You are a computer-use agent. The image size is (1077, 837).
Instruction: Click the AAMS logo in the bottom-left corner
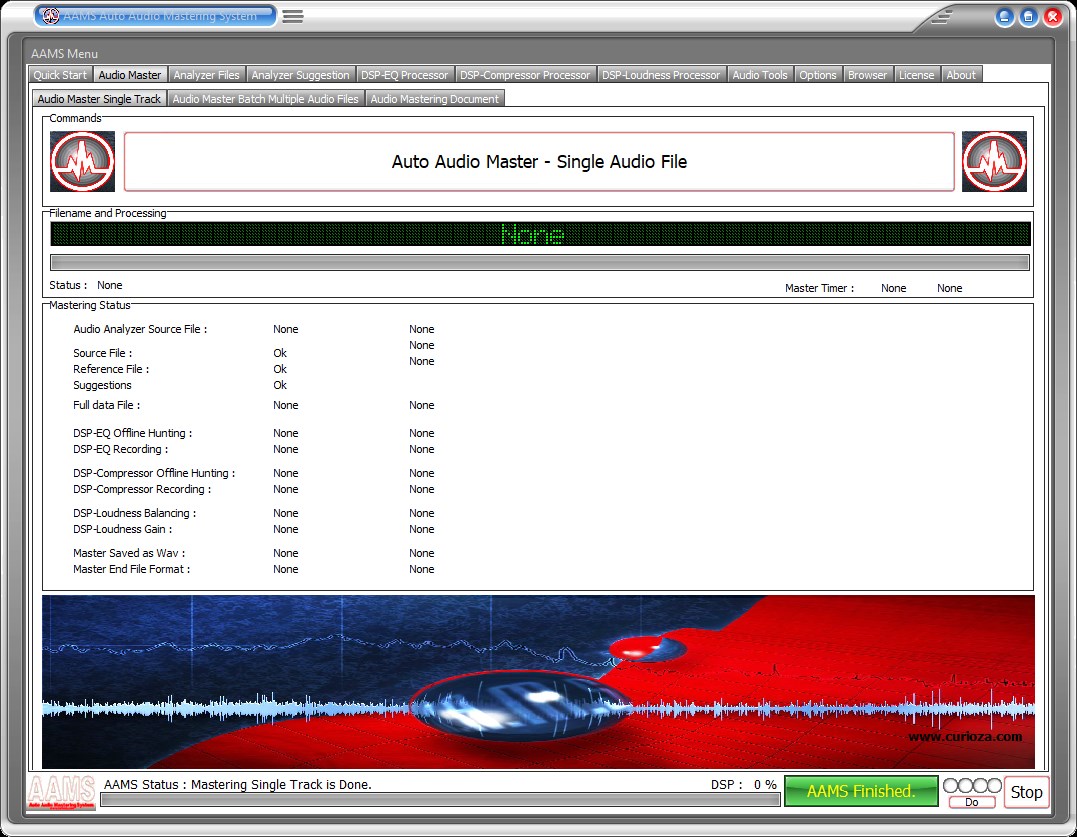61,792
